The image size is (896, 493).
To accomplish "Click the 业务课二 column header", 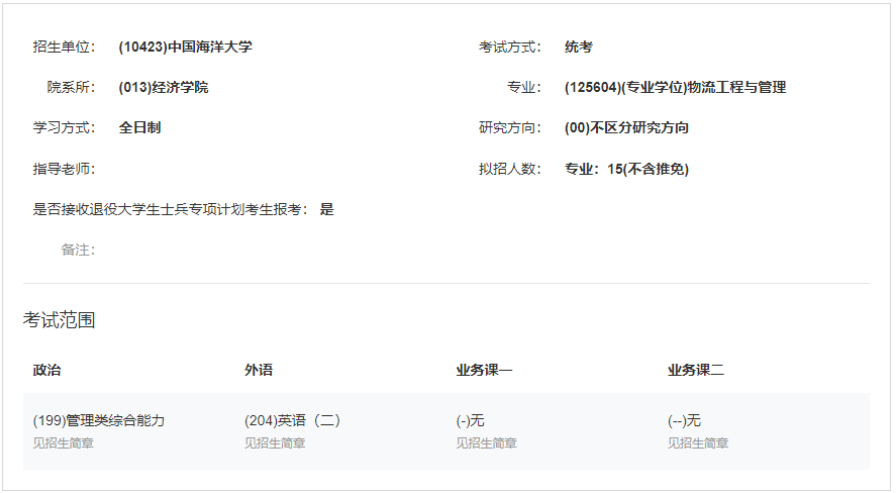I will coord(696,370).
